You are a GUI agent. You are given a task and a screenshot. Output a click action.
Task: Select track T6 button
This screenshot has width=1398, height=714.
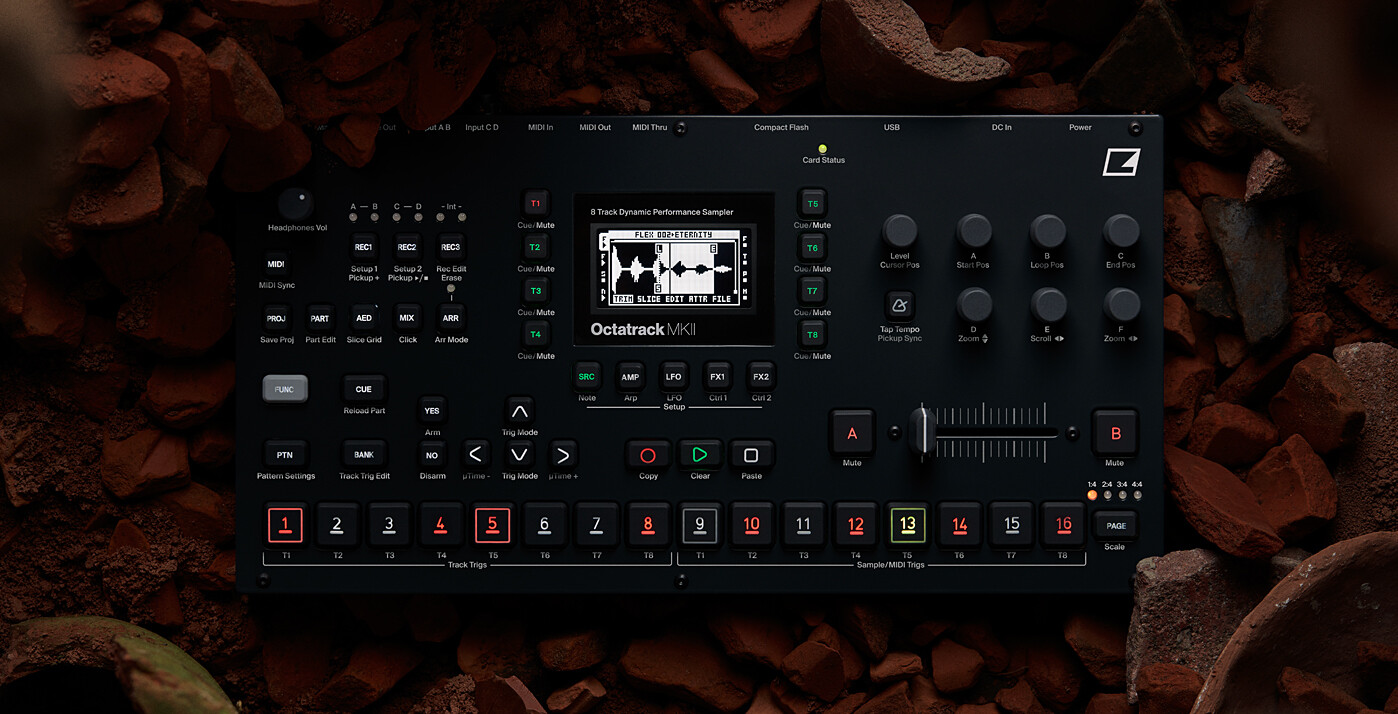click(x=812, y=248)
